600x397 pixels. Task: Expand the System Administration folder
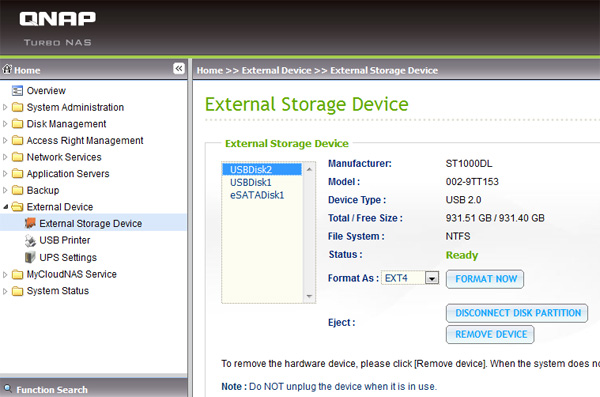(5, 107)
